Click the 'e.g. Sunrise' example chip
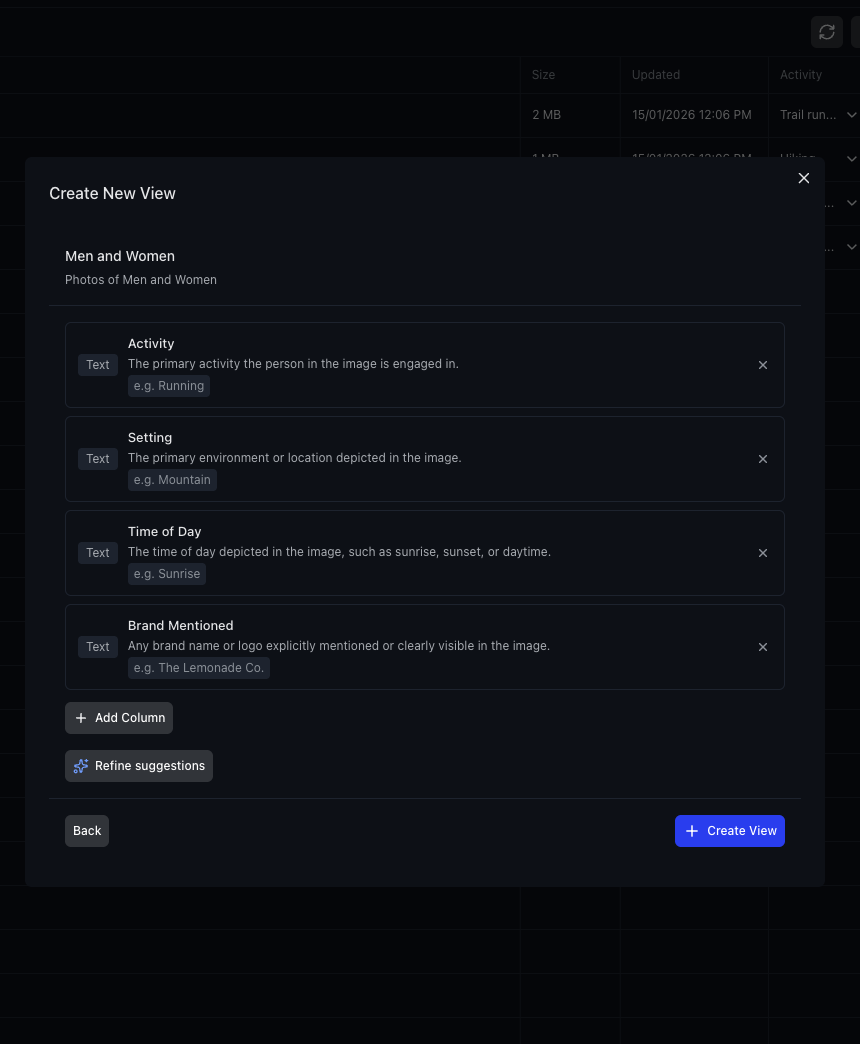This screenshot has height=1044, width=860. pyautogui.click(x=167, y=574)
